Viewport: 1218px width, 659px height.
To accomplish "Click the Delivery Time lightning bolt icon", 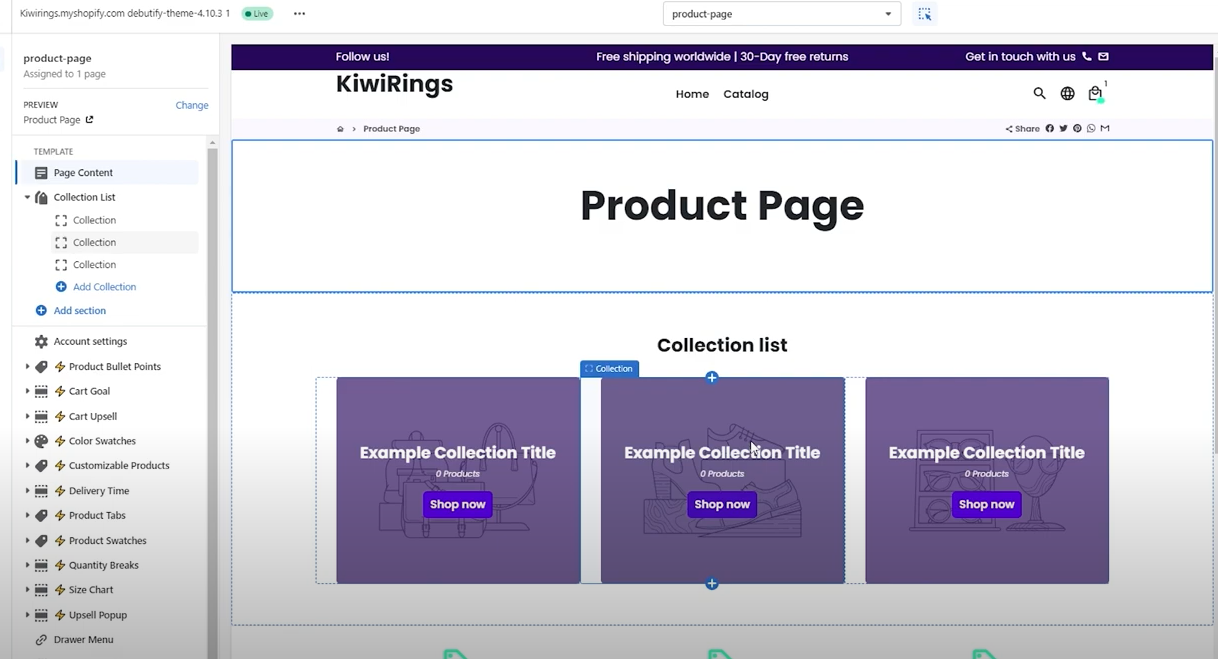I will 60,491.
